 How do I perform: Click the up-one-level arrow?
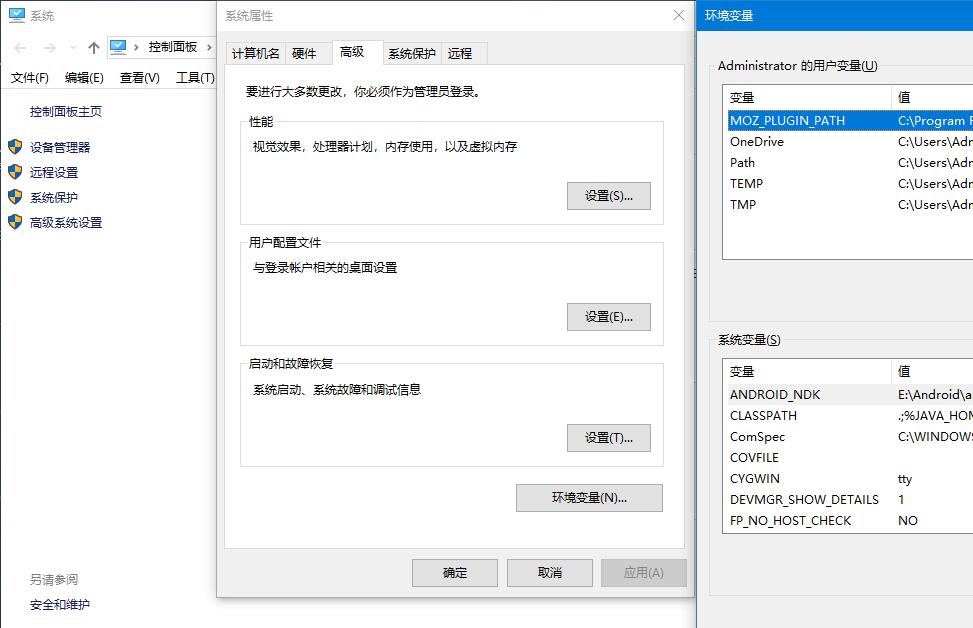[x=93, y=47]
